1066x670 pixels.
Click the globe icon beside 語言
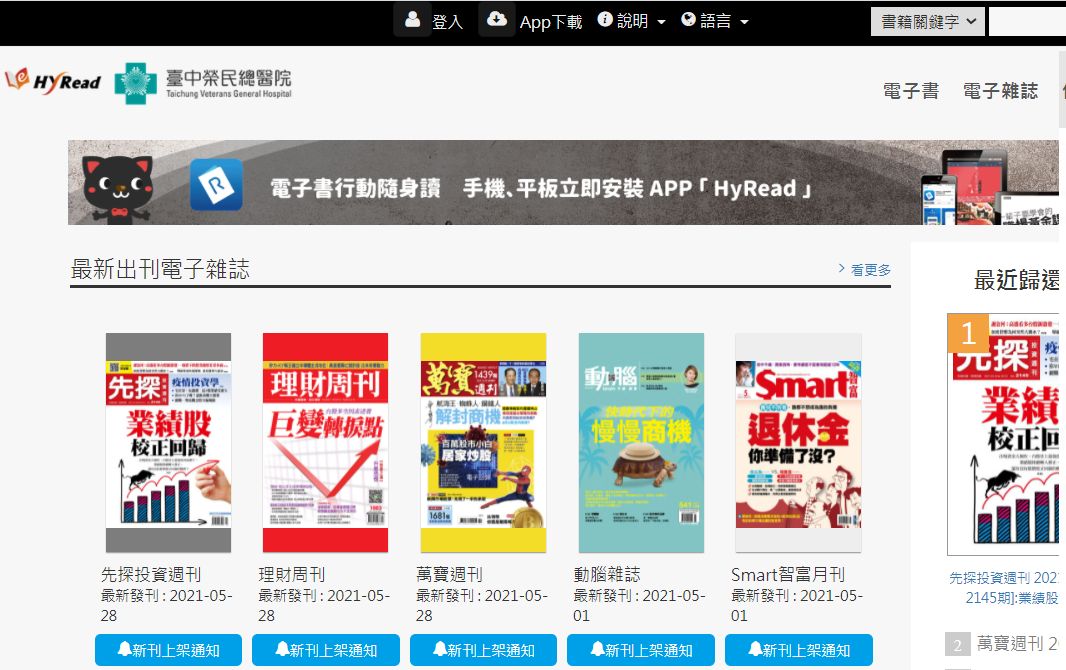689,20
